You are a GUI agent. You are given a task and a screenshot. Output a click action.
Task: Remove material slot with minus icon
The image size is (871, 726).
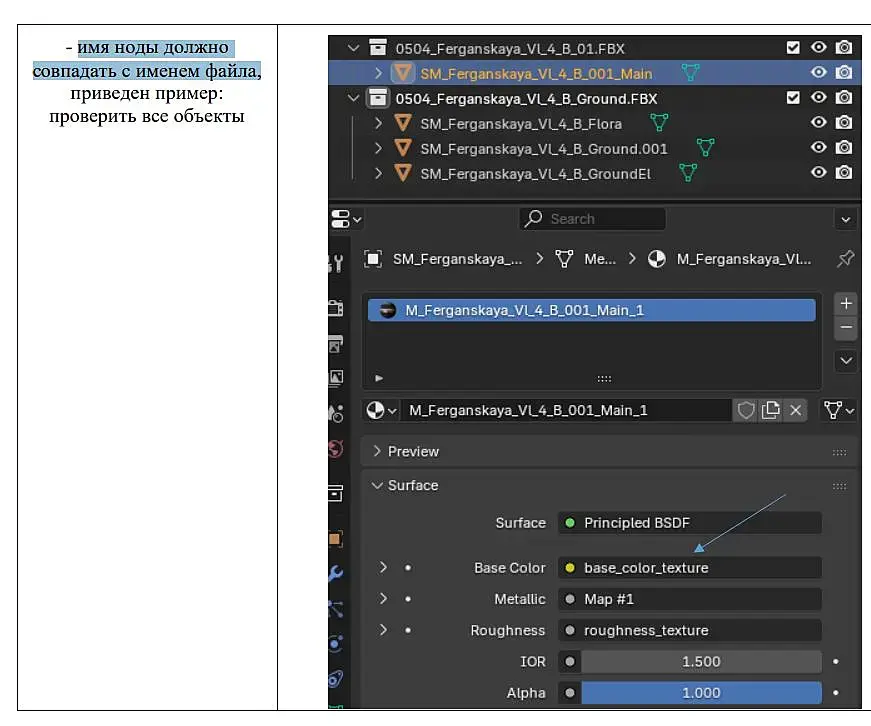coord(846,327)
